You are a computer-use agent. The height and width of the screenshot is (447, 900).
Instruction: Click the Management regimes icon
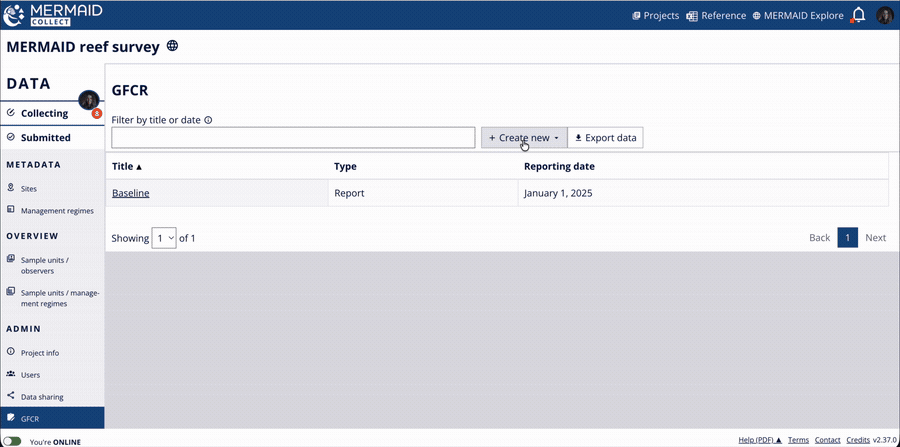pyautogui.click(x=10, y=209)
